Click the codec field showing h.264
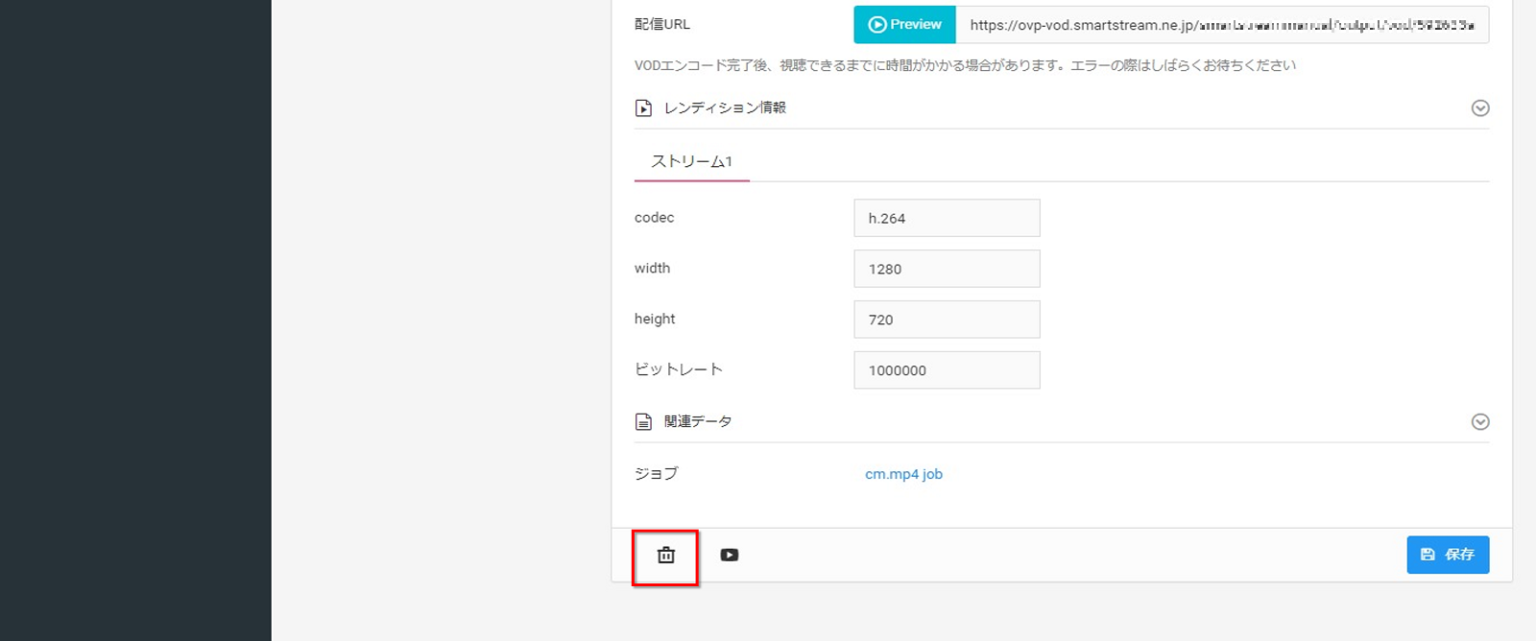1536x641 pixels. pos(946,218)
